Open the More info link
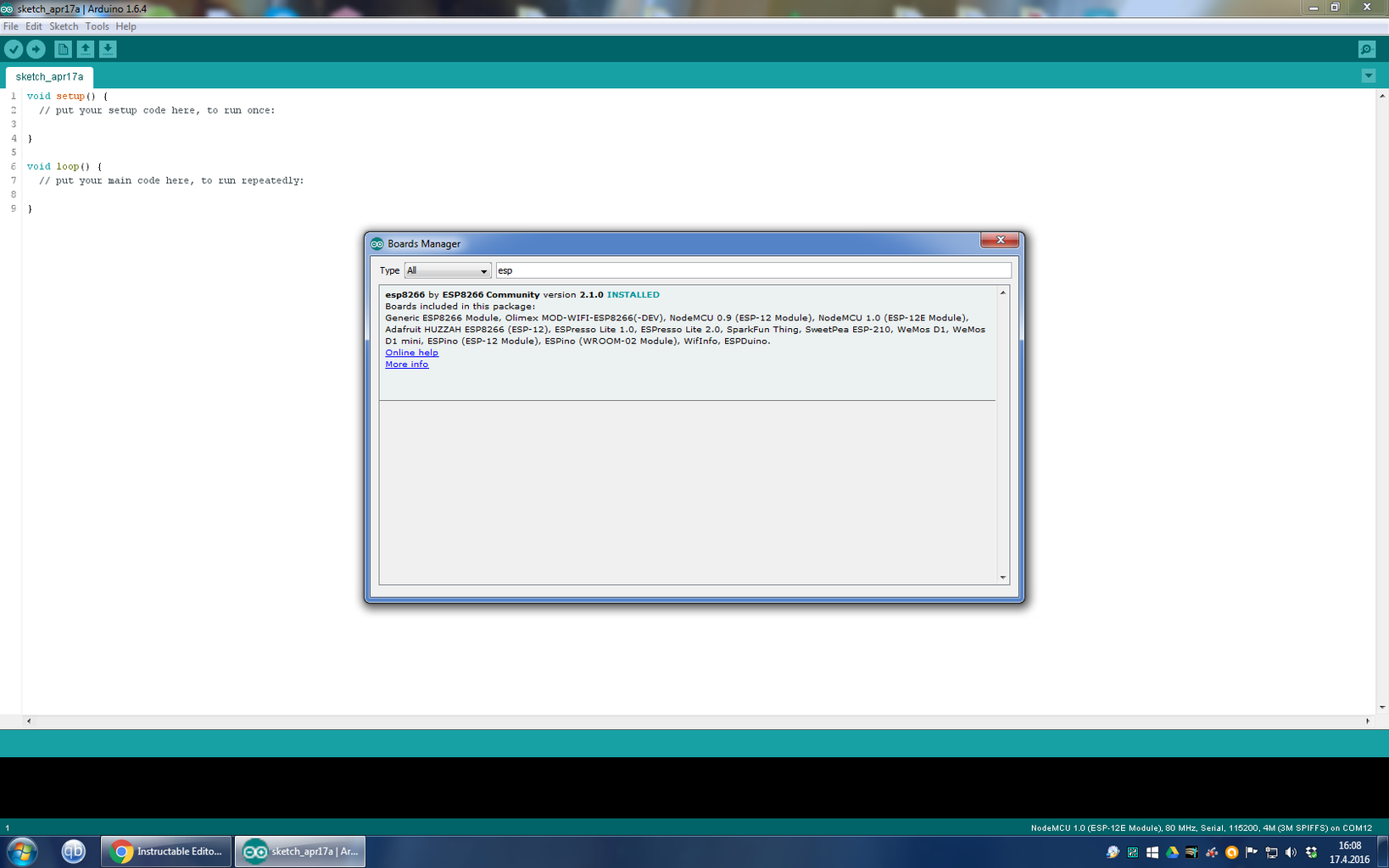This screenshot has height=868, width=1389. pyautogui.click(x=406, y=364)
